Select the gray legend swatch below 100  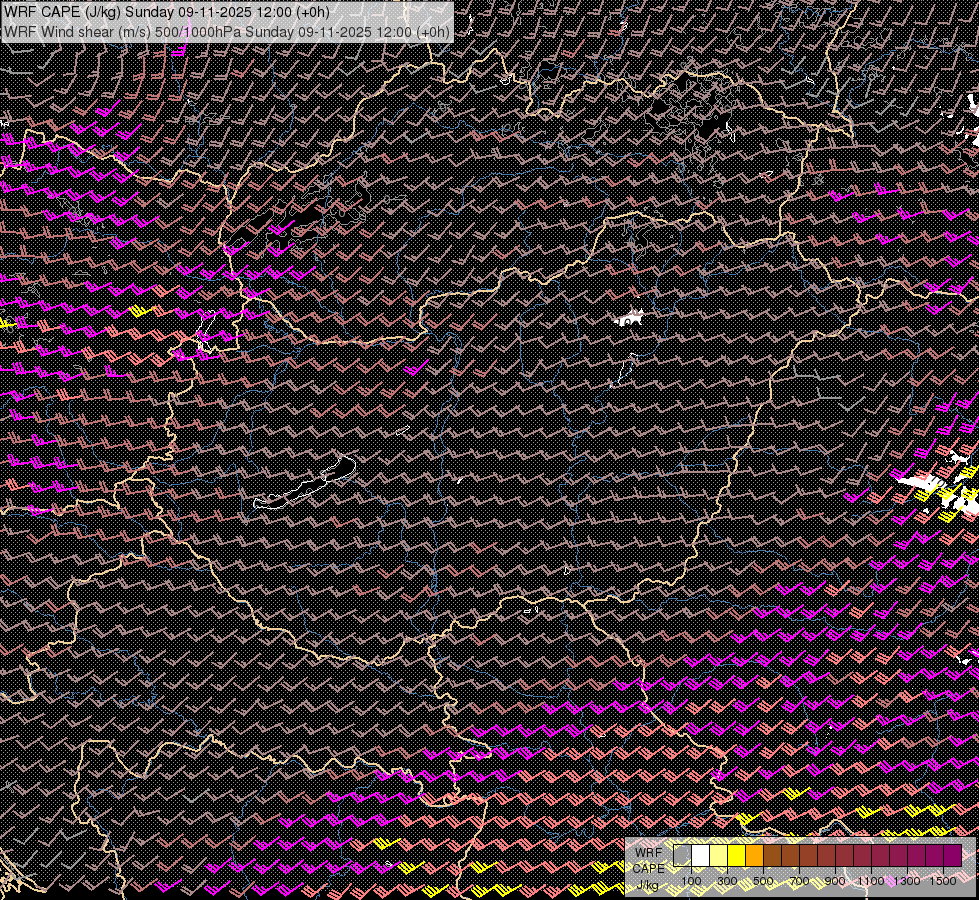(682, 855)
